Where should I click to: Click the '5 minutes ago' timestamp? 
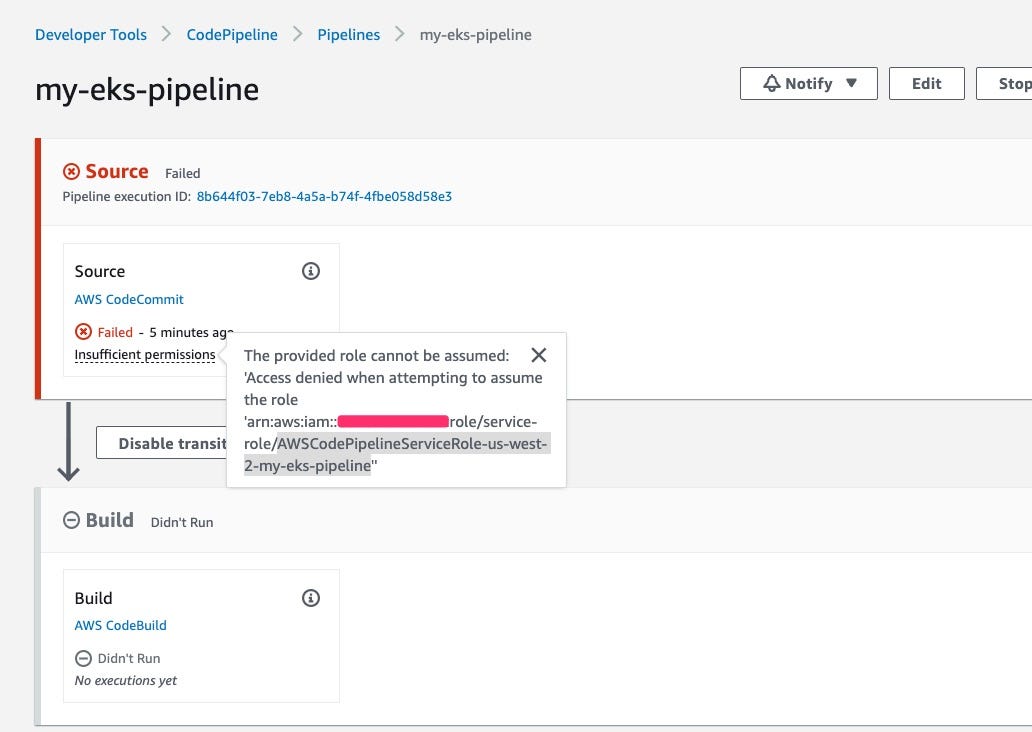pos(191,332)
